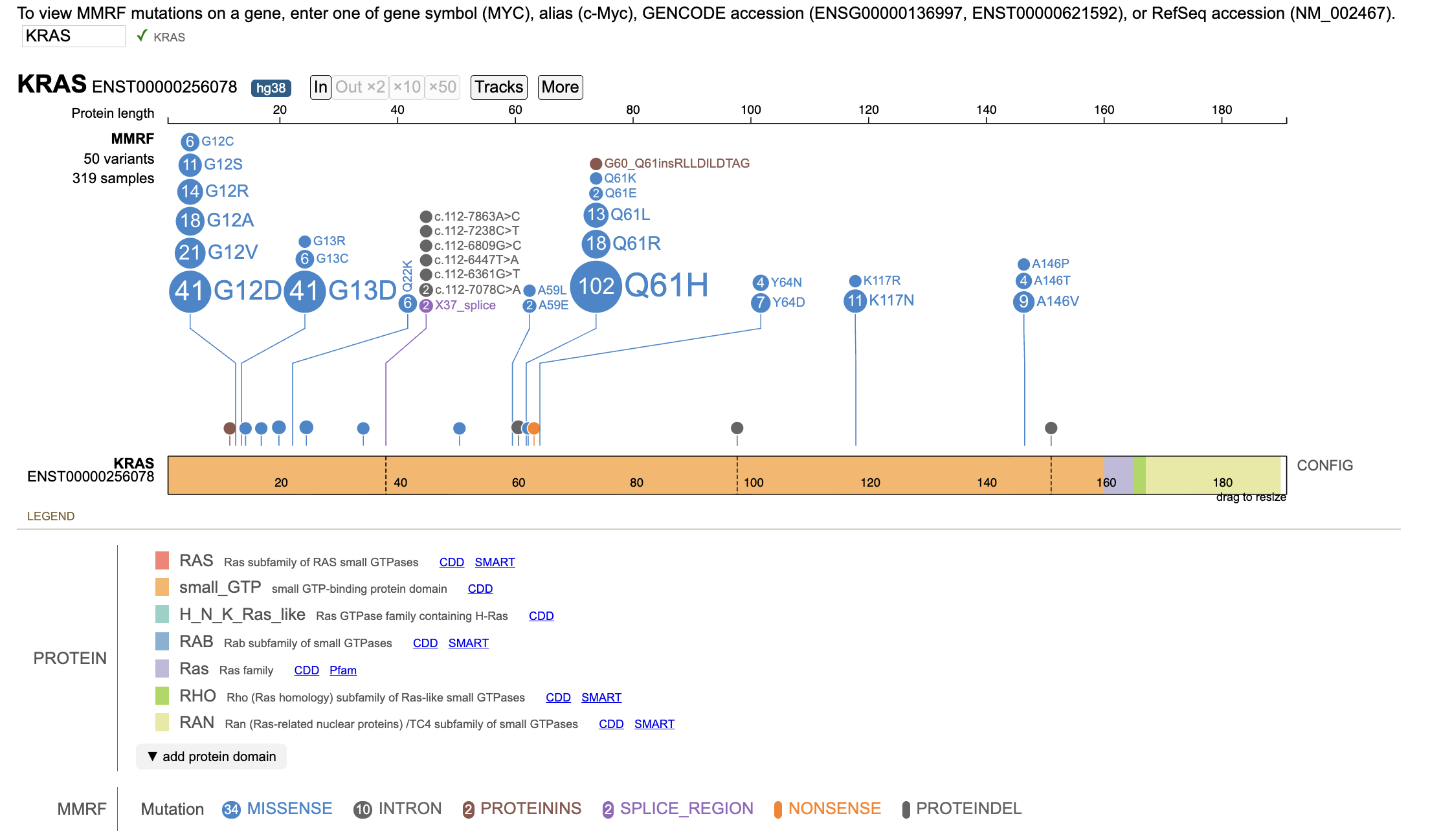This screenshot has width=1441, height=840.
Task: Toggle PROTEINDEL mutation class in legend
Action: [962, 809]
